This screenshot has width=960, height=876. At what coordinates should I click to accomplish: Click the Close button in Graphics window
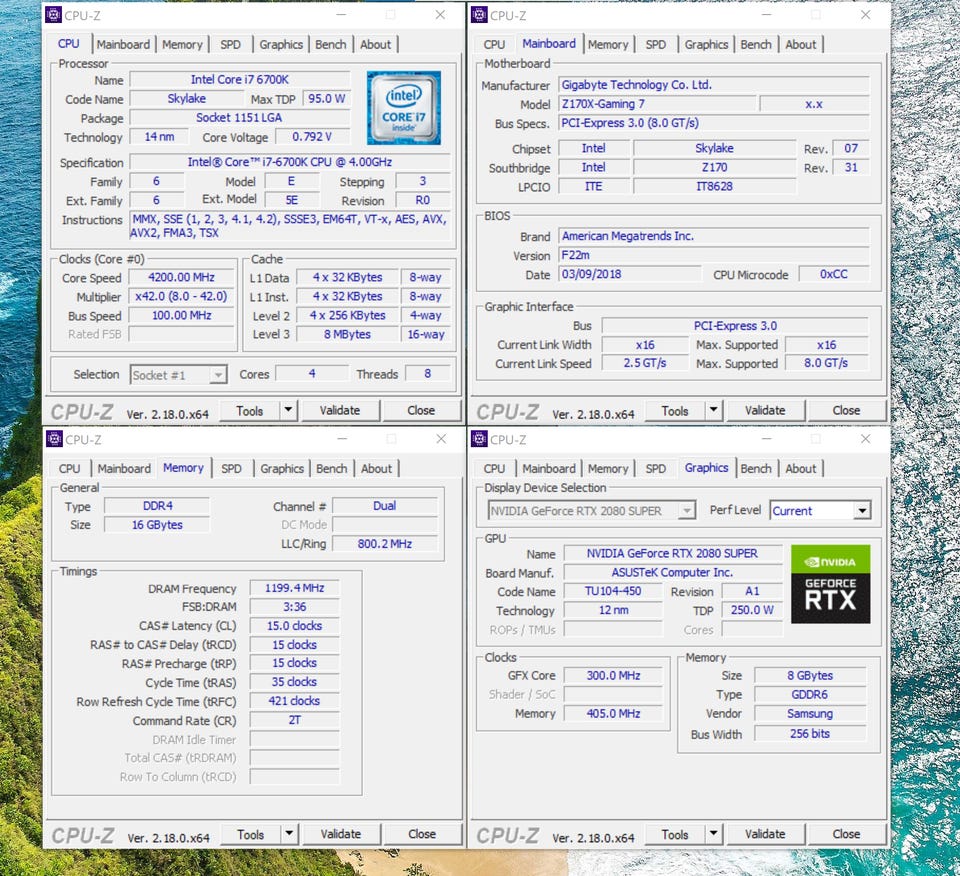tap(846, 834)
